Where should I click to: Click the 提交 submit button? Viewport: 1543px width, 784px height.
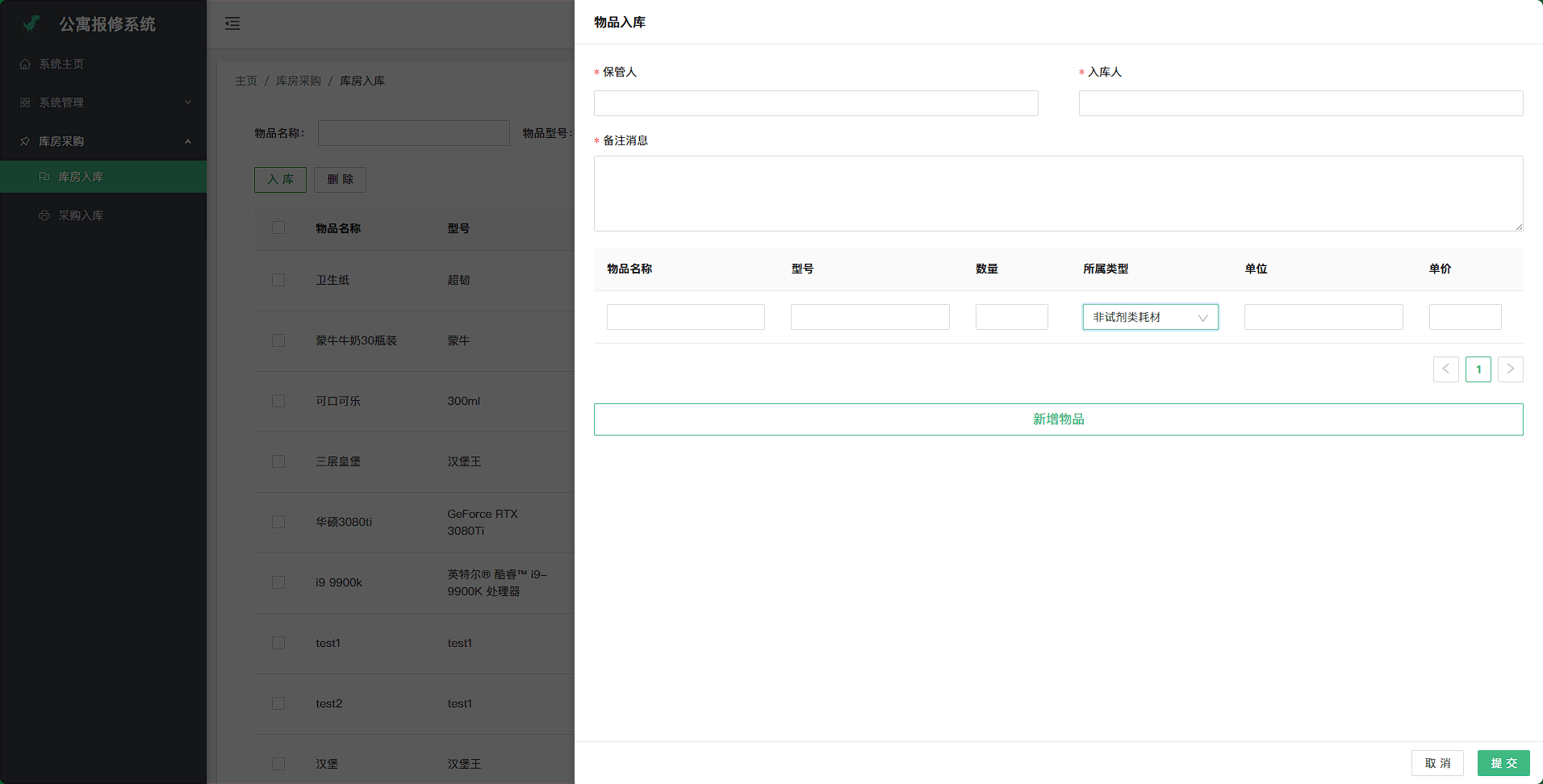(1503, 763)
